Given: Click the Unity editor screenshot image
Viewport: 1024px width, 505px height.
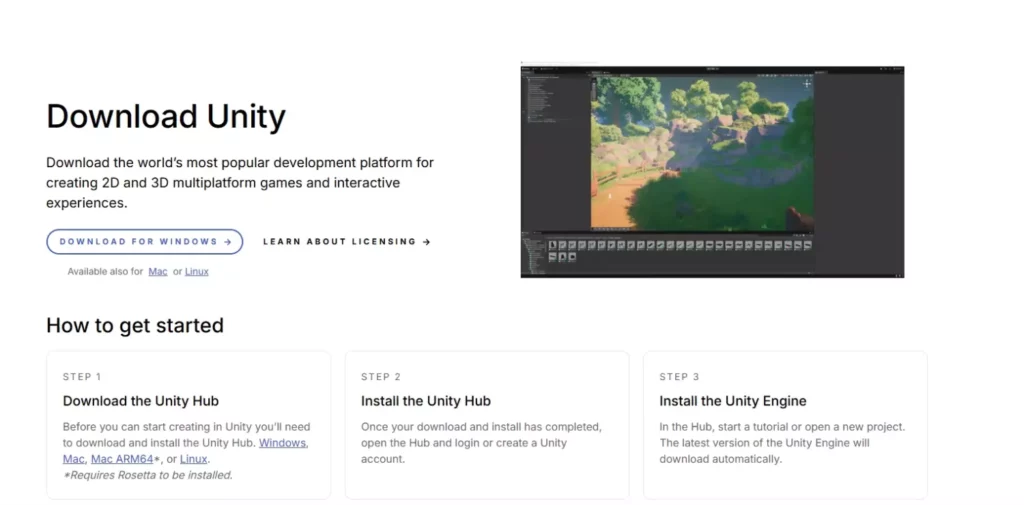Looking at the screenshot, I should coord(712,171).
